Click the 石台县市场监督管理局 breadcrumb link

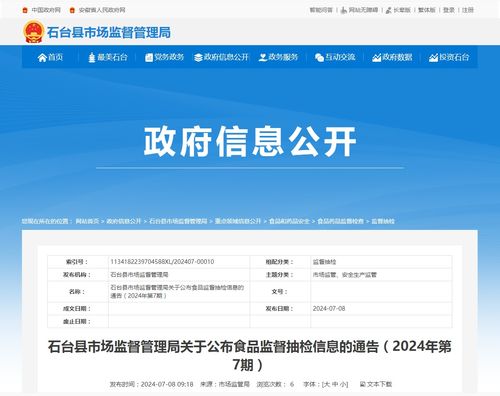pos(178,221)
